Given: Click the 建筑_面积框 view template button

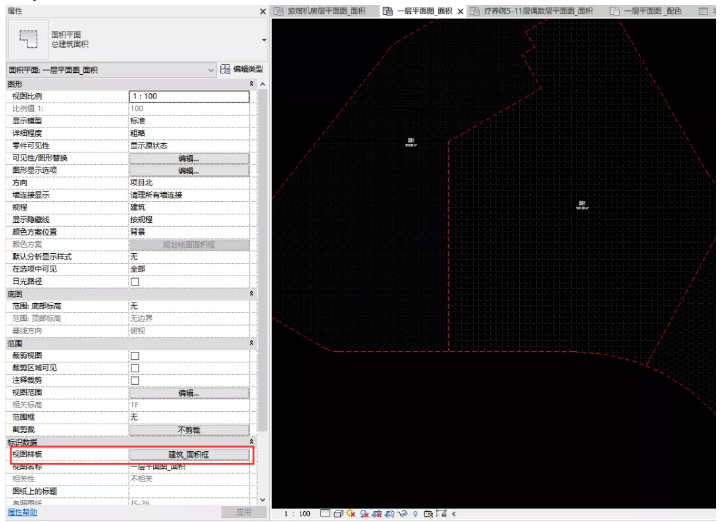Looking at the screenshot, I should tap(188, 454).
